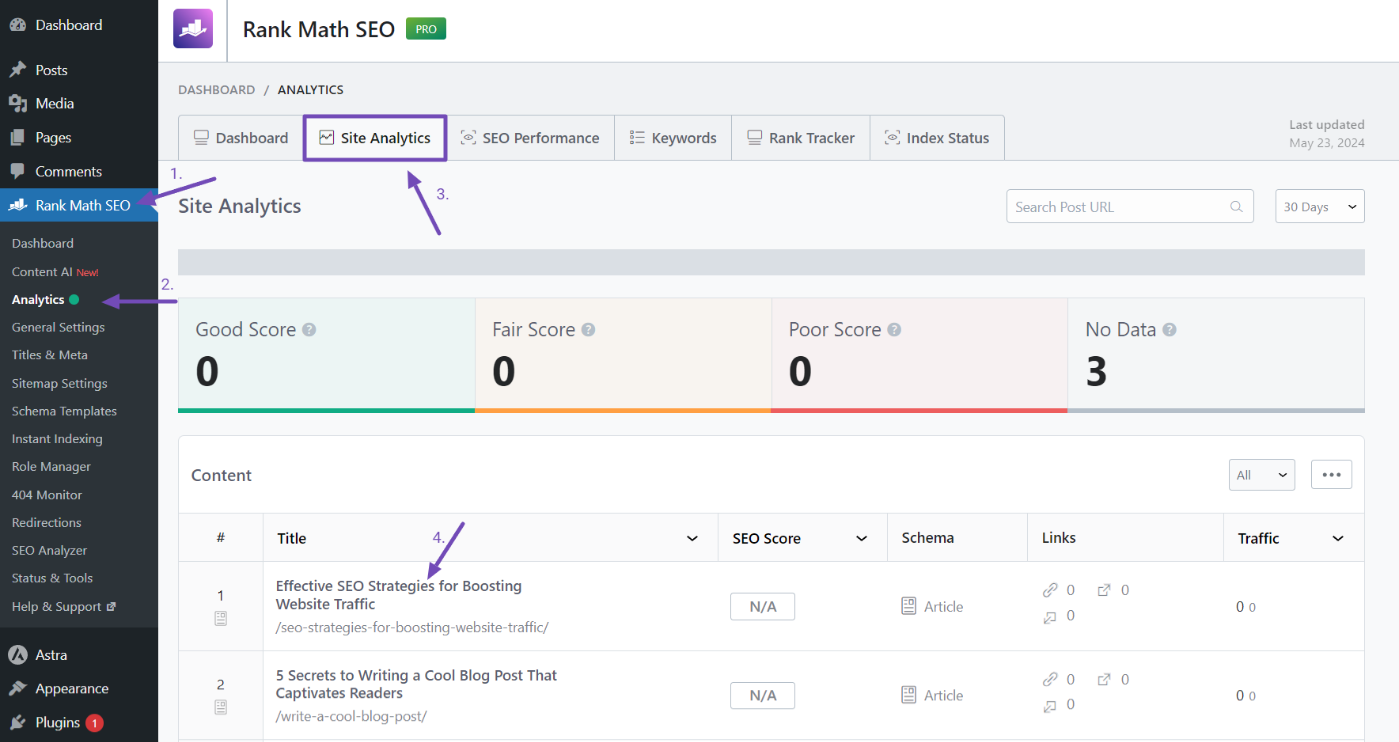
Task: Select the No Data card
Action: coord(1216,355)
